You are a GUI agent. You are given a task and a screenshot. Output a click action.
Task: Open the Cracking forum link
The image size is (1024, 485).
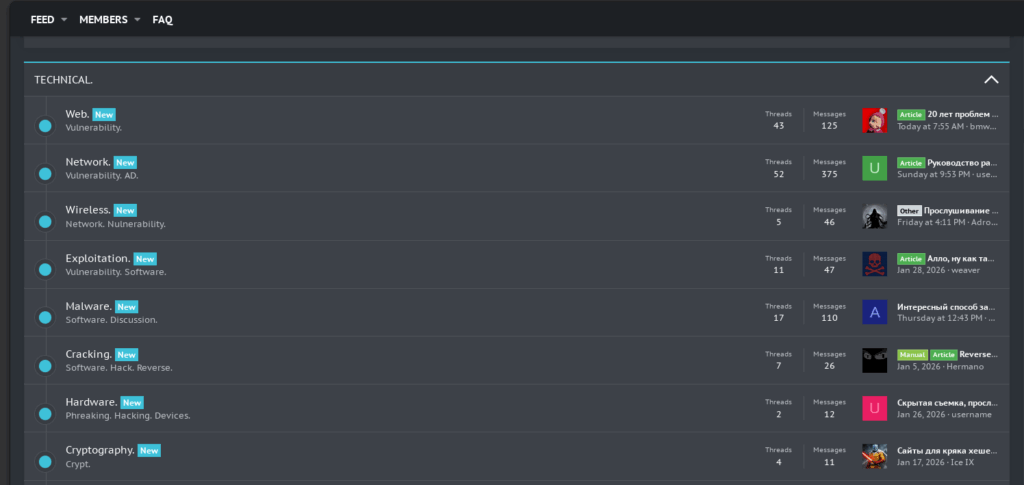click(x=88, y=354)
